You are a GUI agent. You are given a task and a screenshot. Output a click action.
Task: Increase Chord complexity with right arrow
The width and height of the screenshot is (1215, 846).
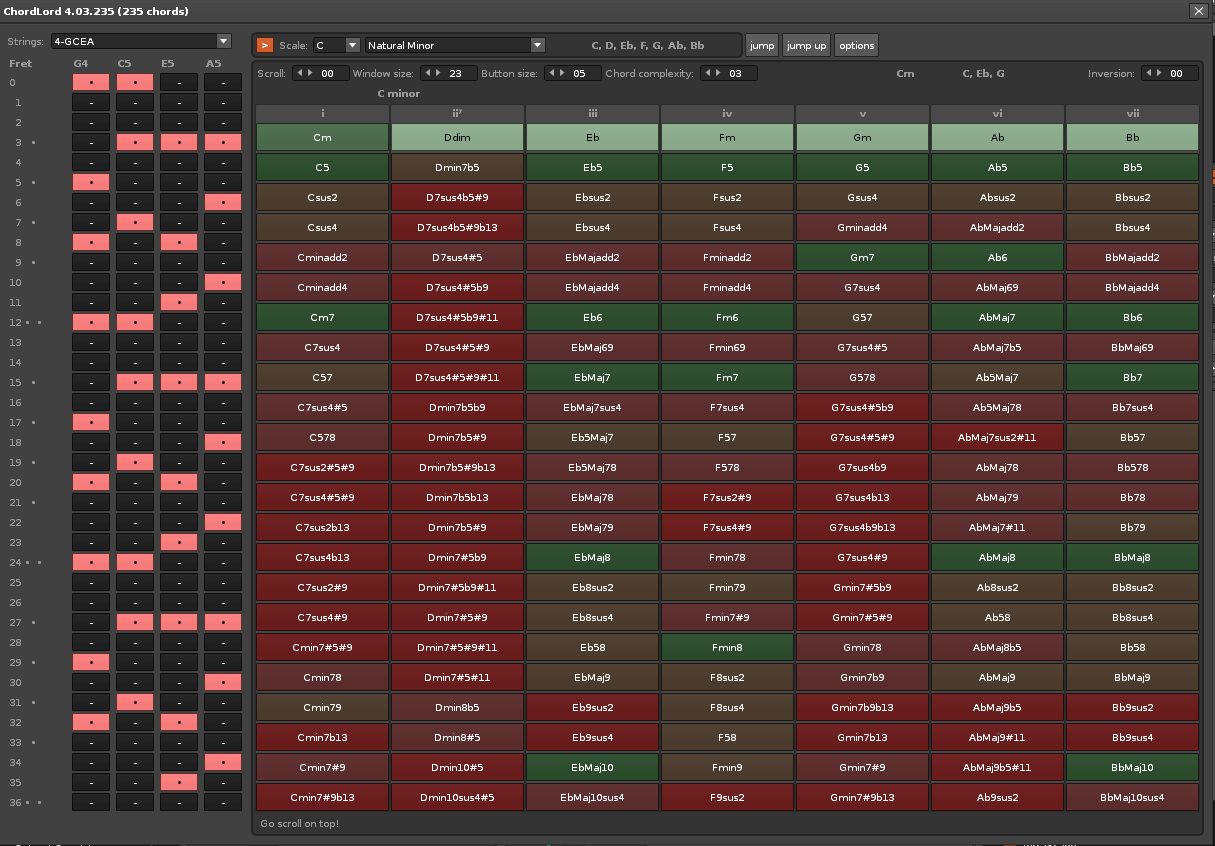(717, 73)
